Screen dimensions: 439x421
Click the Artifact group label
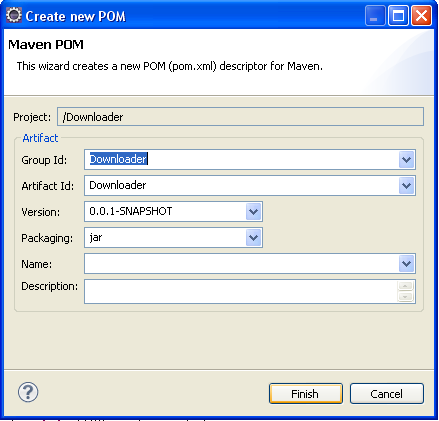[x=40, y=138]
